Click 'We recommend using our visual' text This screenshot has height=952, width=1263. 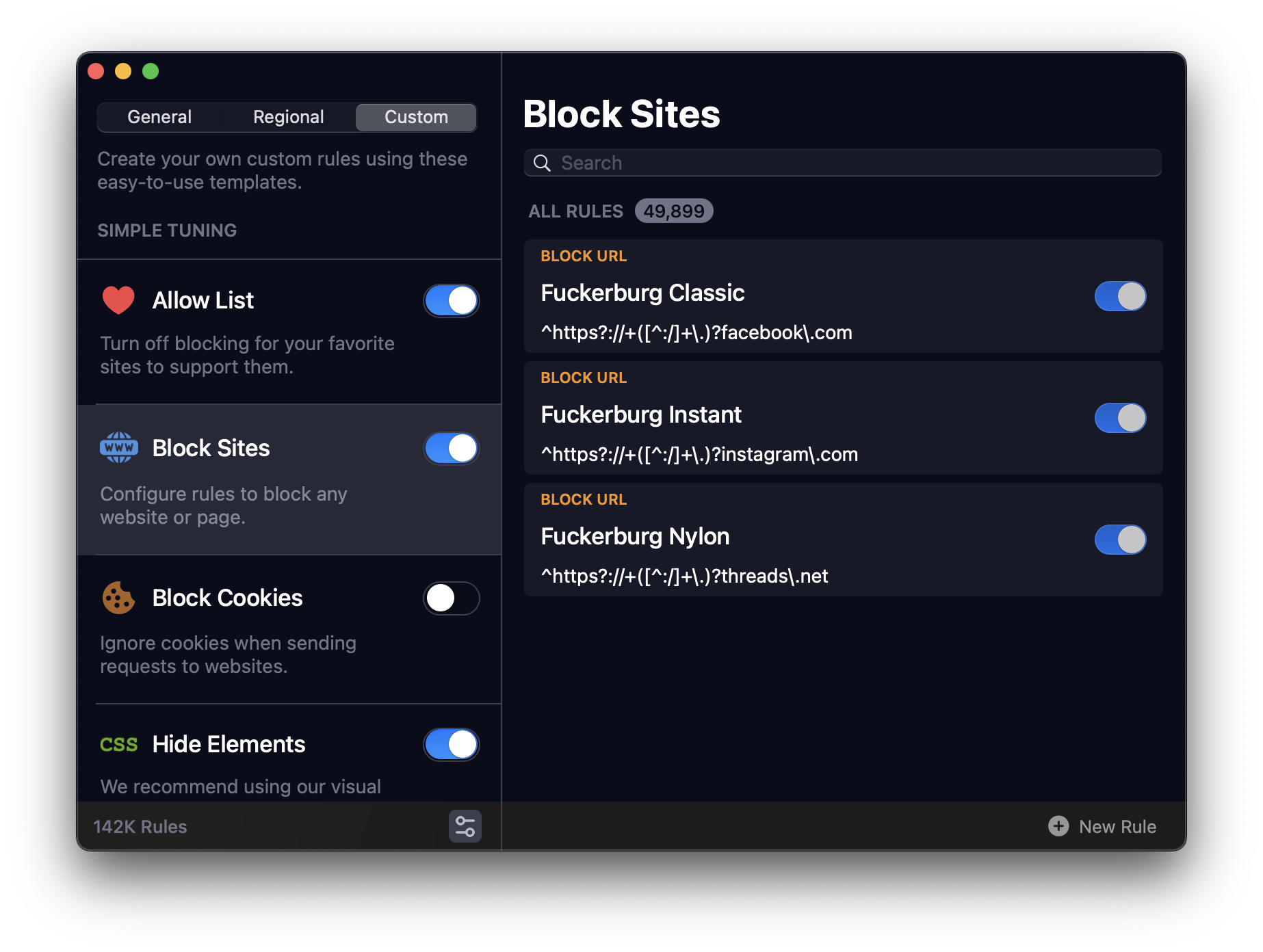pos(241,786)
